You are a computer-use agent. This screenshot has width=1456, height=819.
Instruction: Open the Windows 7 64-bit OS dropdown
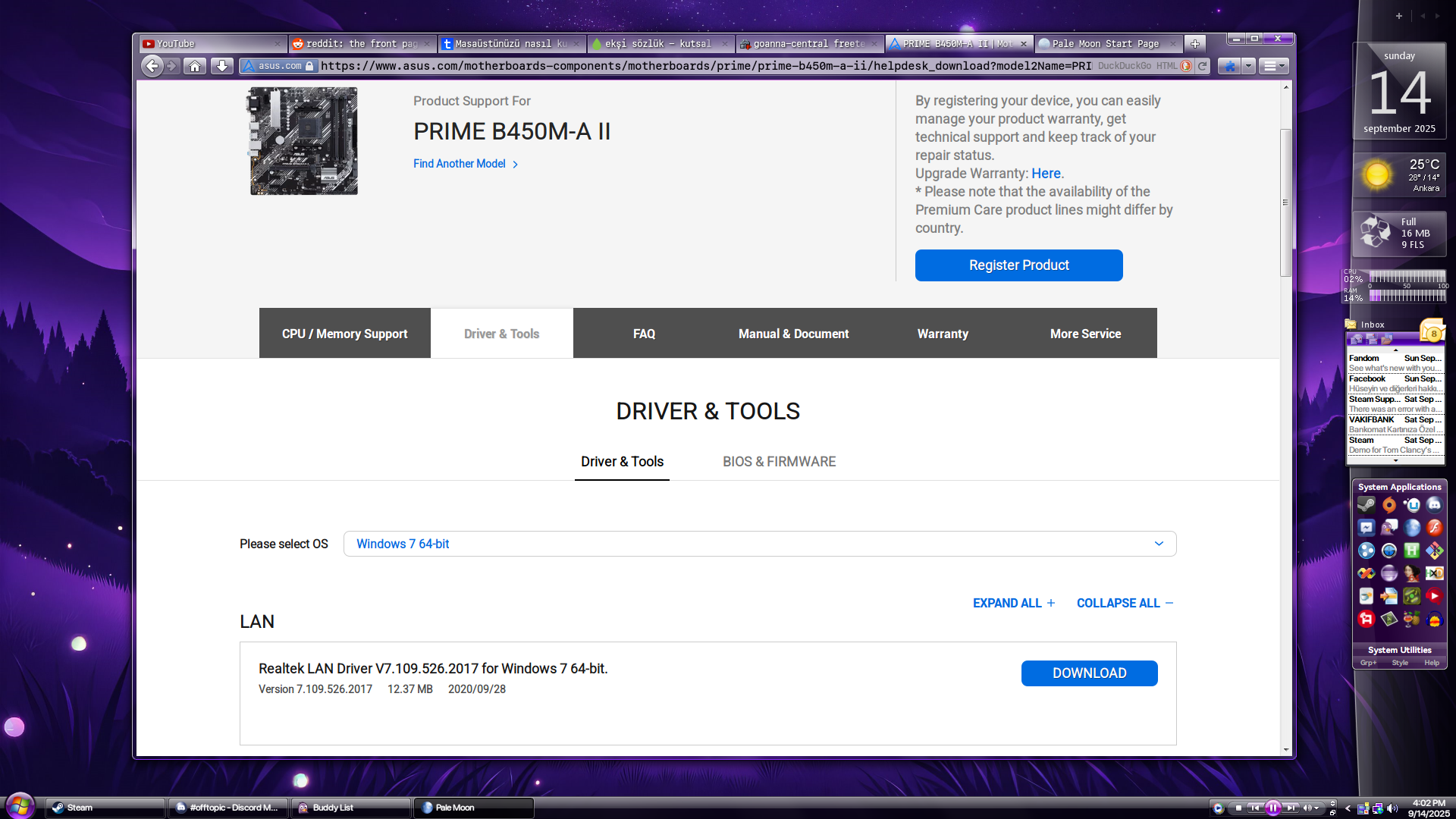pos(760,544)
